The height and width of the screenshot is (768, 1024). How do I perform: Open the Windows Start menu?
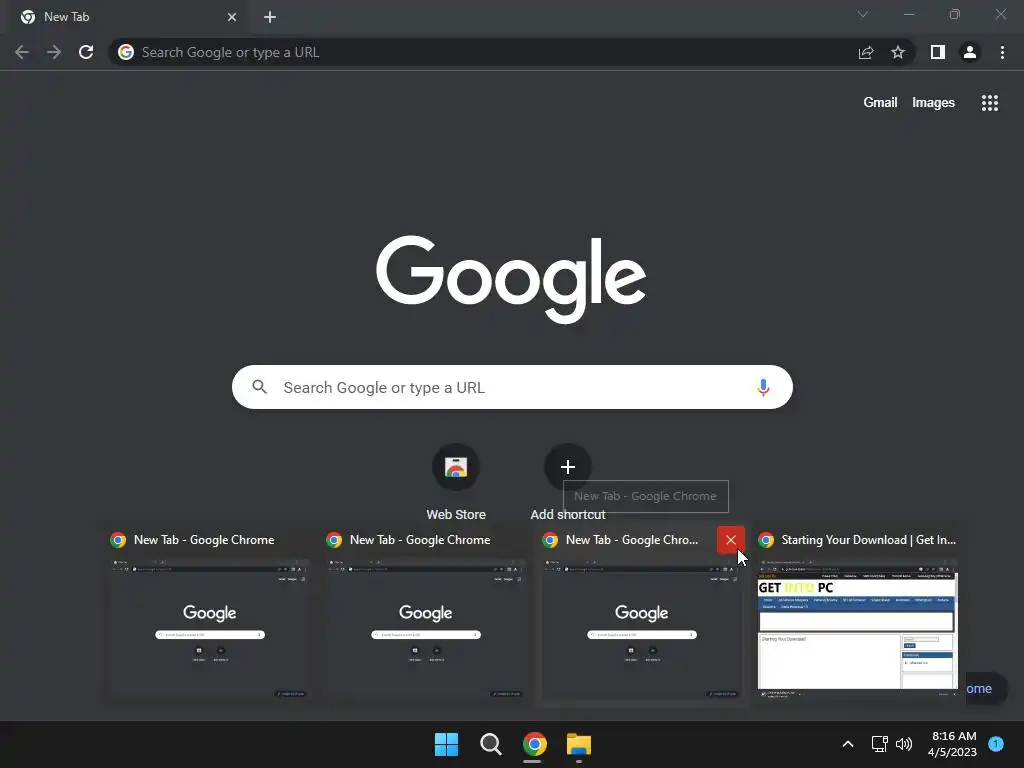tap(447, 744)
